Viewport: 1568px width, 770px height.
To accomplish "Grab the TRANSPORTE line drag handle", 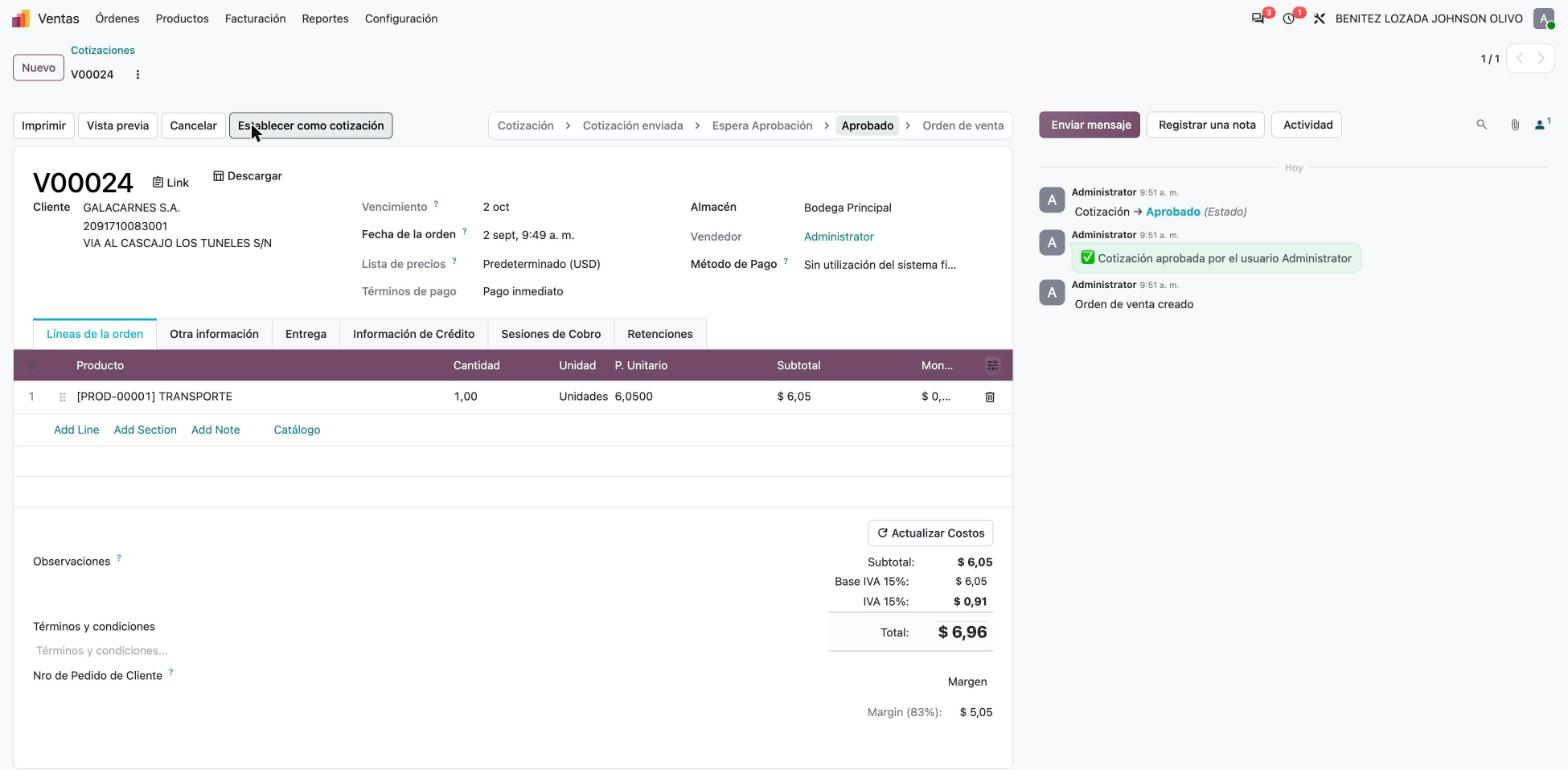I will [62, 397].
